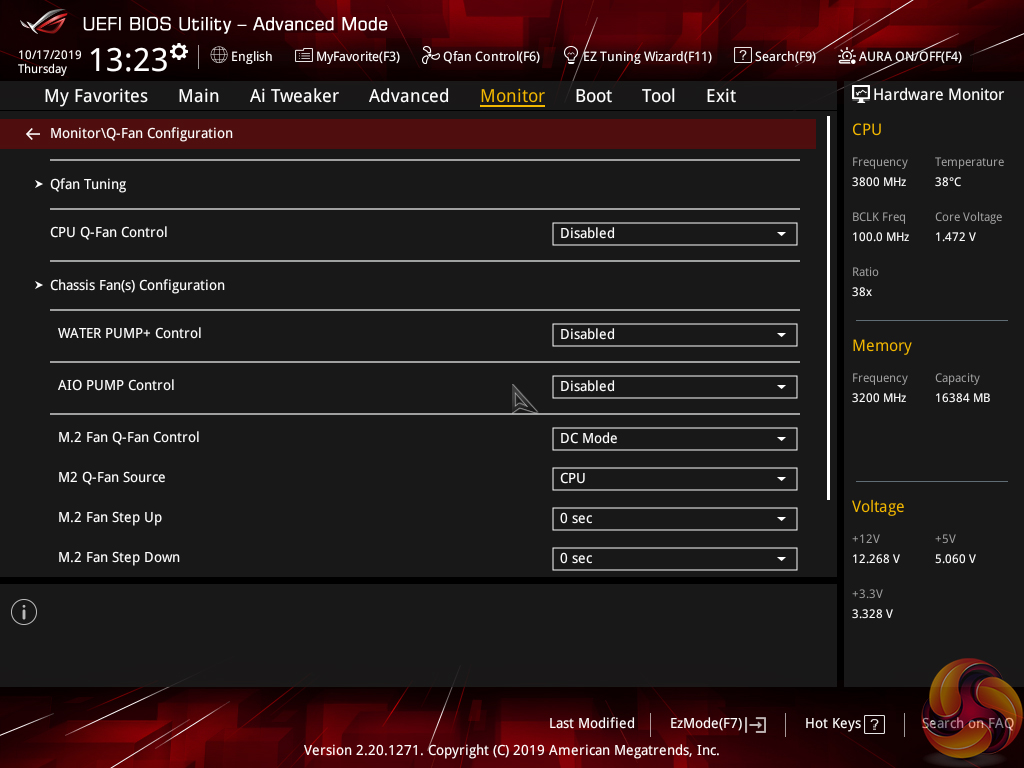Click the Core Voltage value 1.472 V
This screenshot has height=768, width=1024.
(955, 237)
